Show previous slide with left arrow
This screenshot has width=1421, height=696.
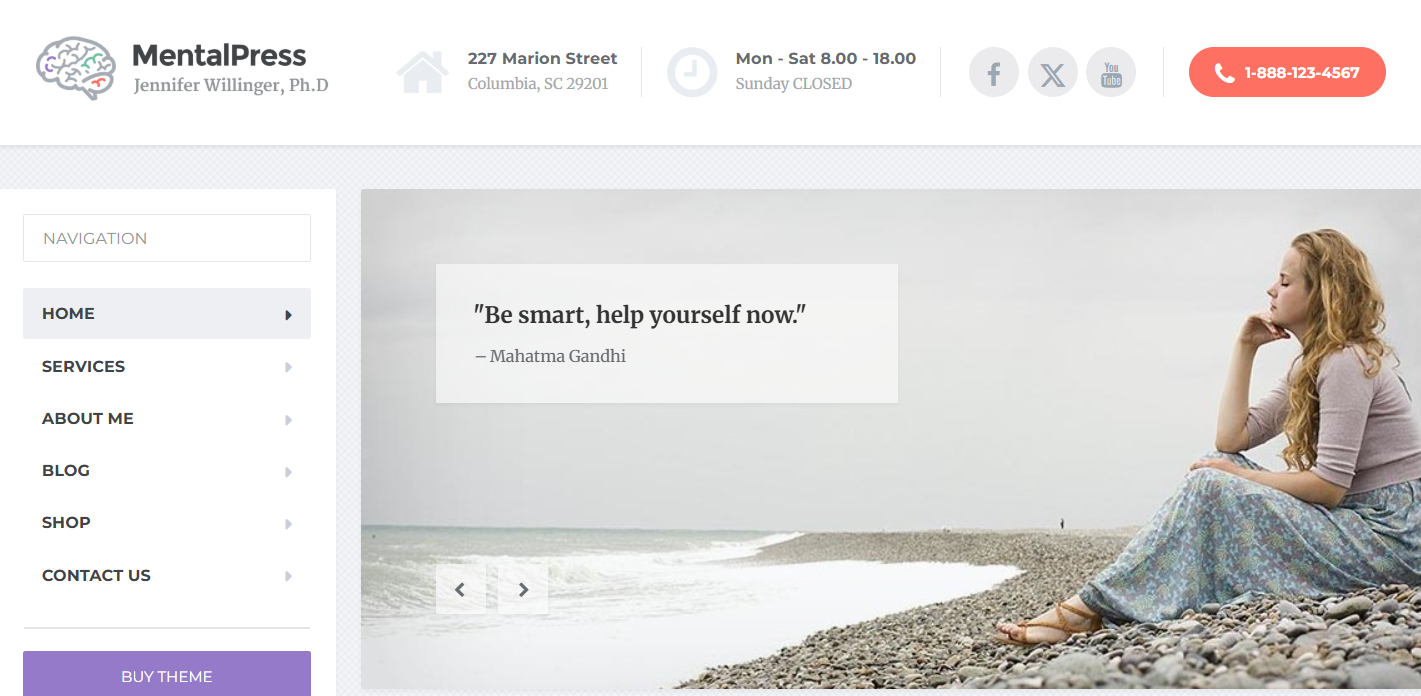point(461,589)
